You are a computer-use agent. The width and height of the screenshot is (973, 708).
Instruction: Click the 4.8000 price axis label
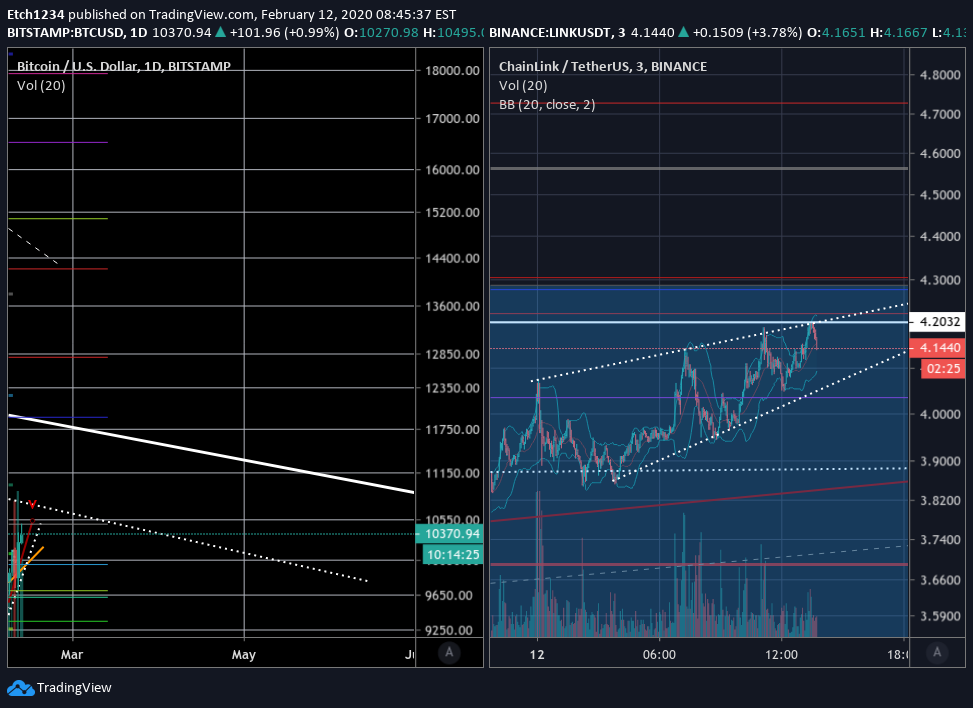[x=940, y=75]
